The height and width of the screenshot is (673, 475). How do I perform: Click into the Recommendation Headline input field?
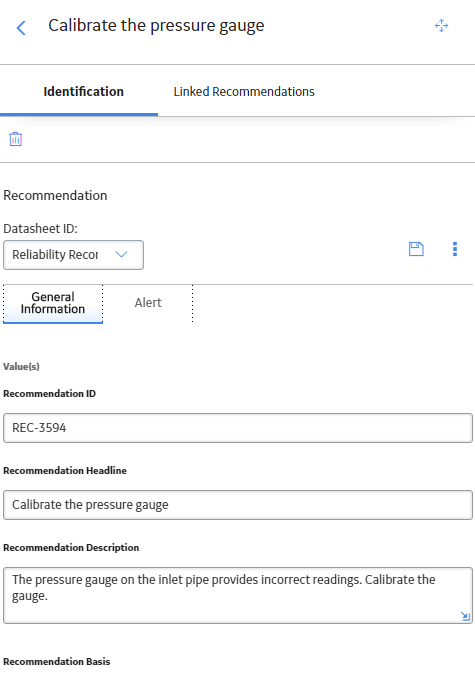point(238,505)
